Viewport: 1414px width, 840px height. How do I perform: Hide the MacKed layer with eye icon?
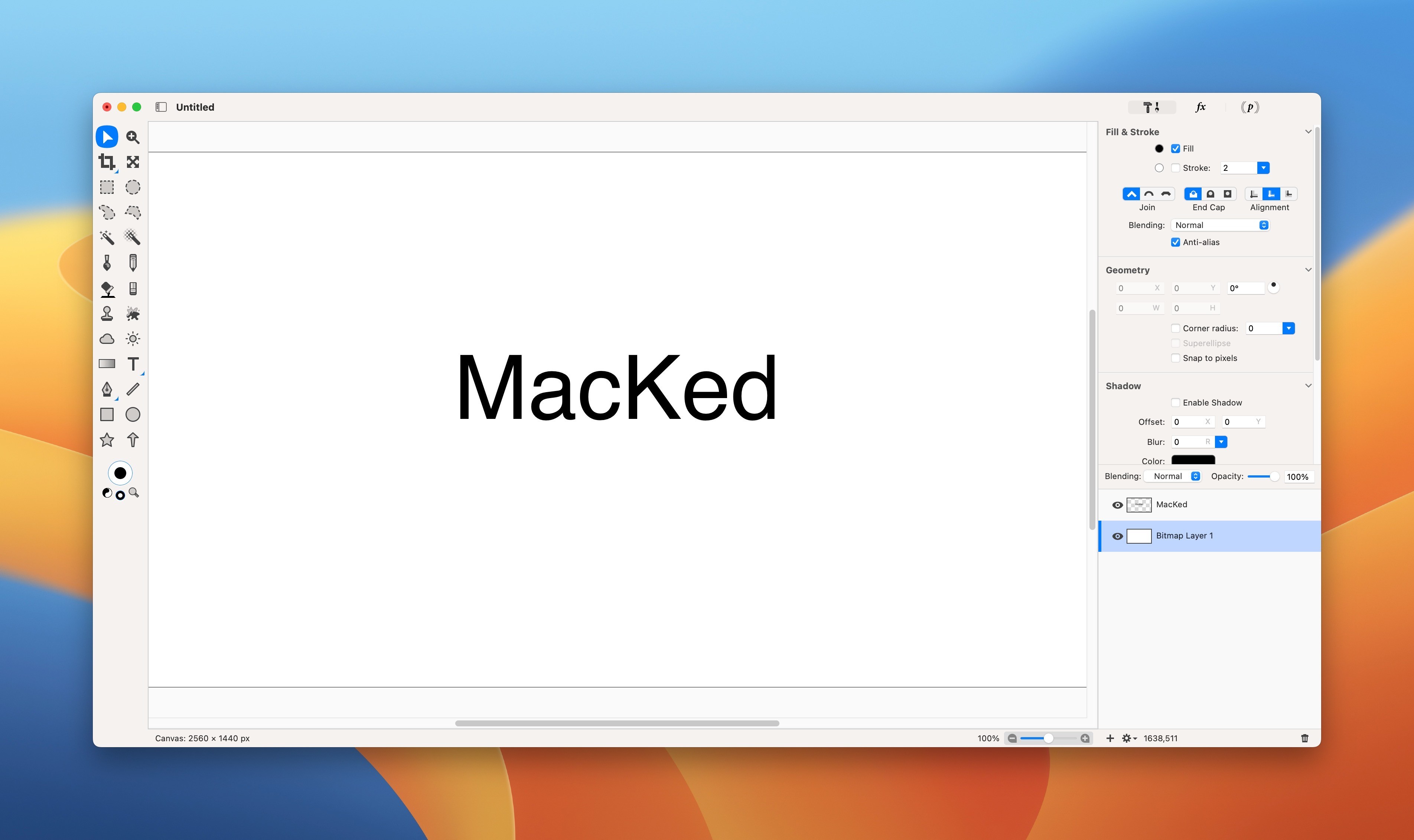1117,505
